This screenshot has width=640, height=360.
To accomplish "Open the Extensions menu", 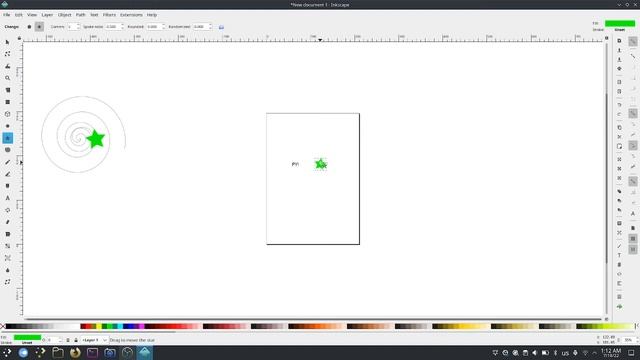I will tap(131, 15).
